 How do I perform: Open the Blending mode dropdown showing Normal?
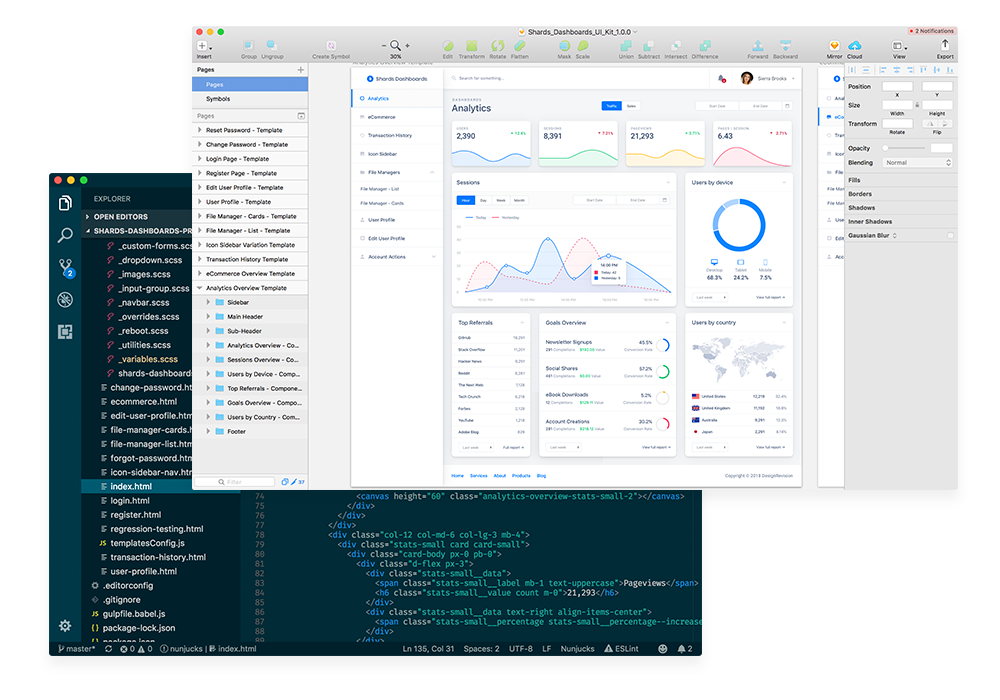point(917,163)
